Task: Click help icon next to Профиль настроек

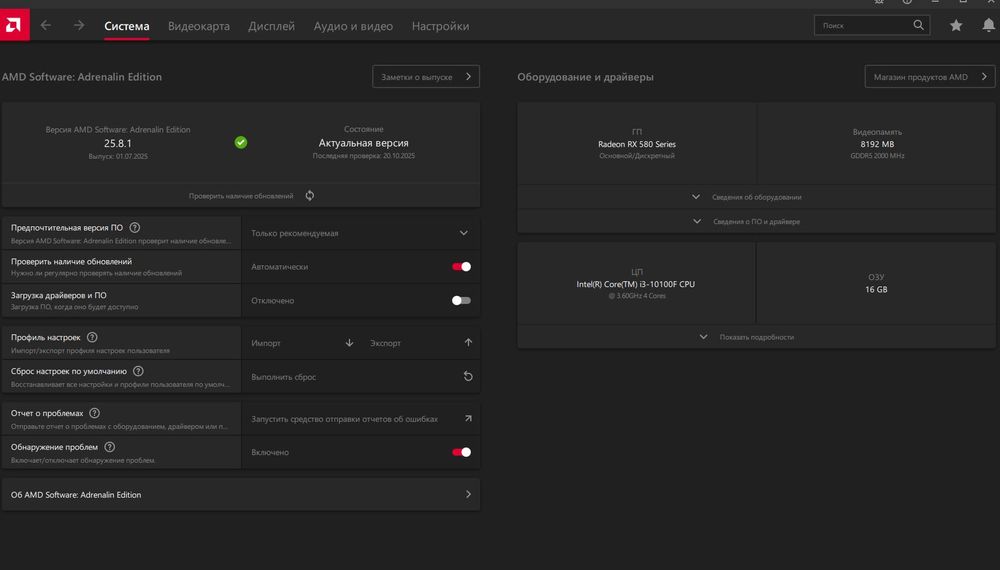Action: pyautogui.click(x=92, y=337)
